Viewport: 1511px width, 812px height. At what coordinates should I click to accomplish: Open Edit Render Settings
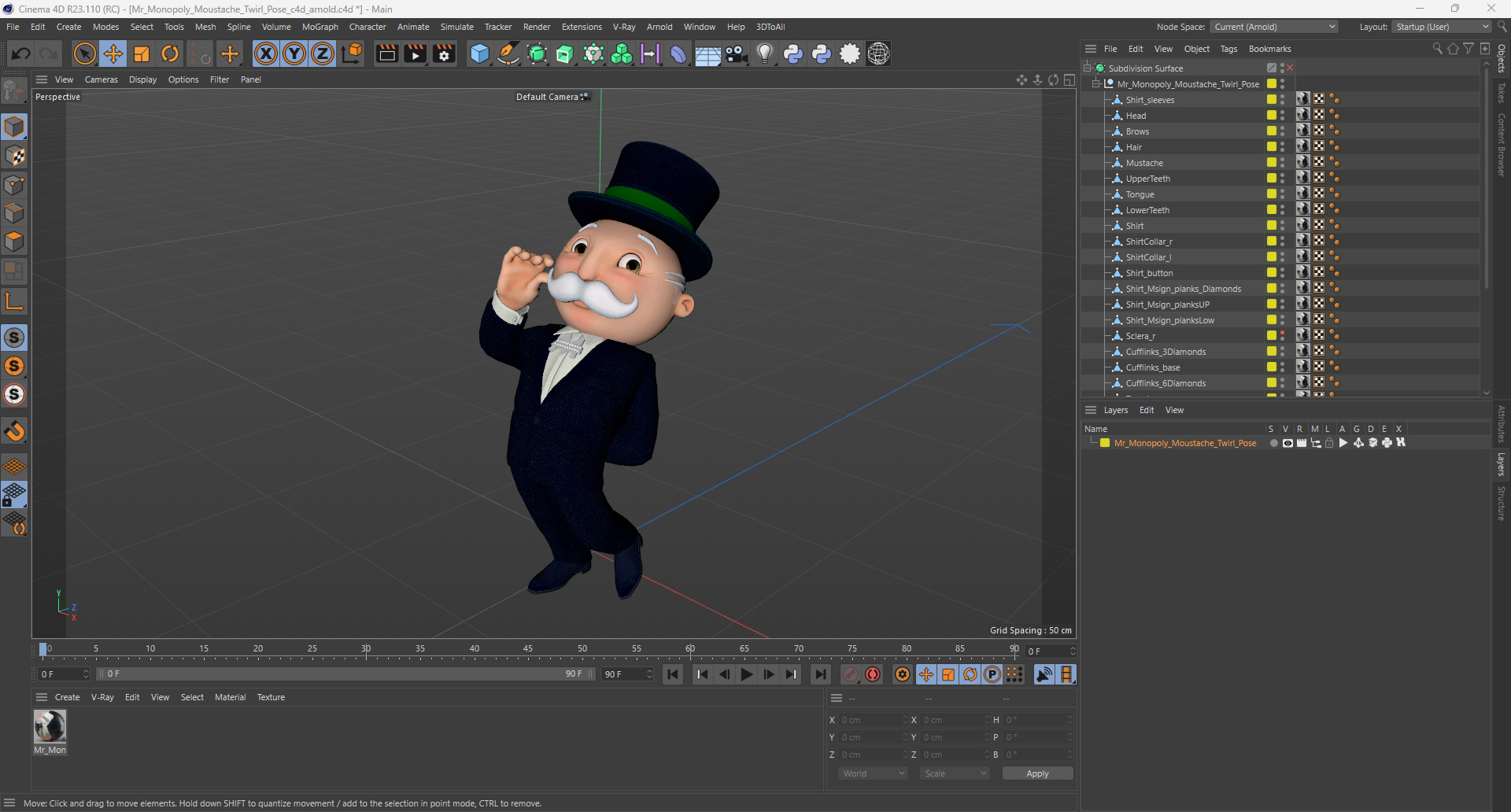[444, 54]
